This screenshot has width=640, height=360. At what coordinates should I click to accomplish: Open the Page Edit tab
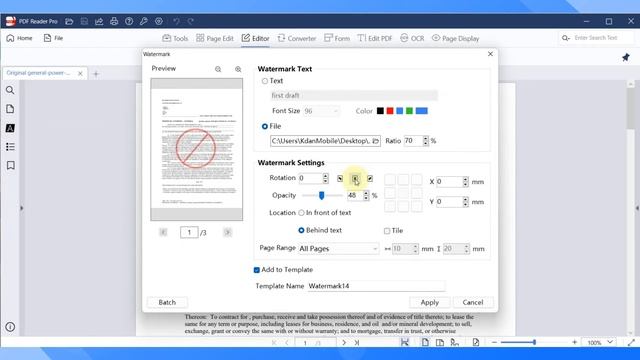pyautogui.click(x=215, y=38)
